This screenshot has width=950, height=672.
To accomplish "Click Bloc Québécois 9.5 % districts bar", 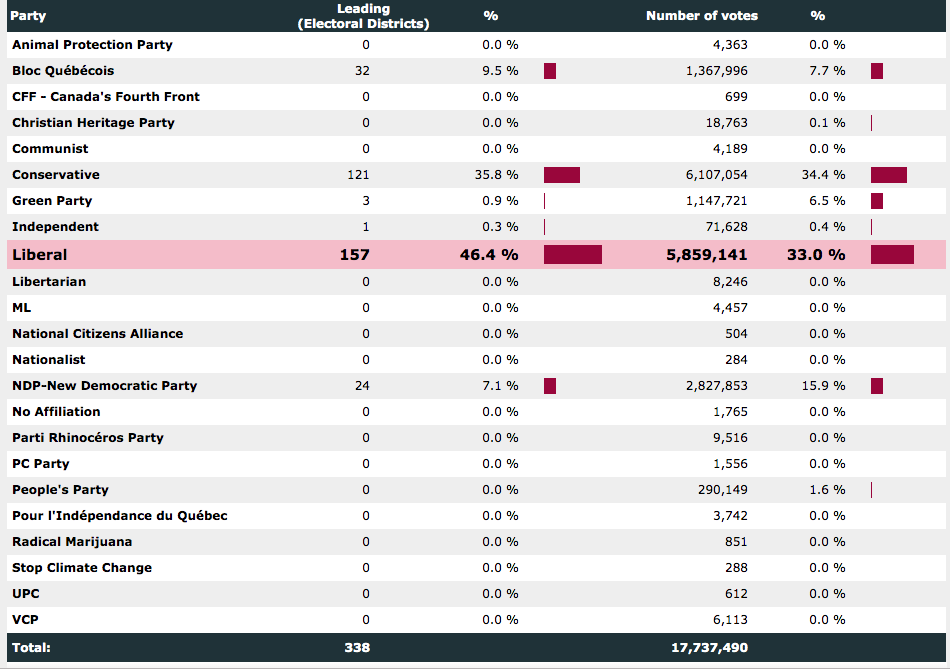I will (x=549, y=71).
